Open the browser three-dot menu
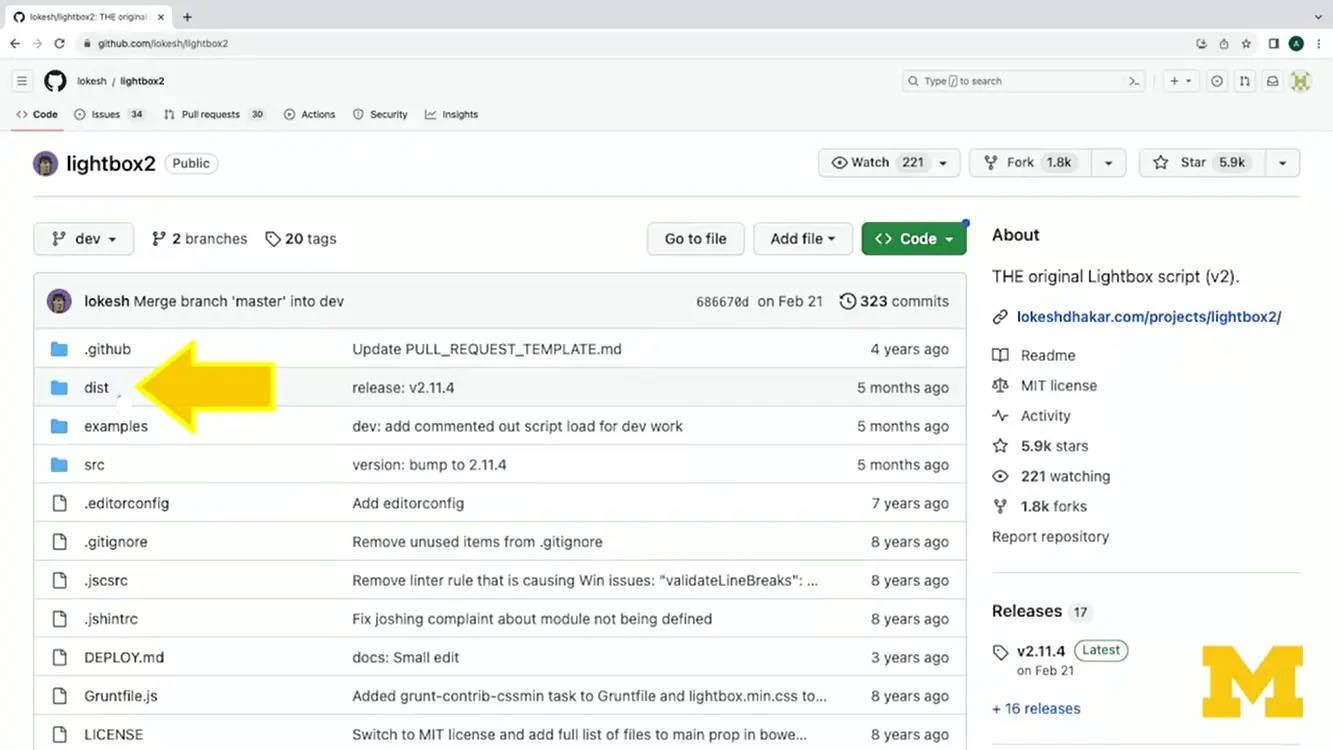This screenshot has width=1333, height=750. tap(1319, 43)
